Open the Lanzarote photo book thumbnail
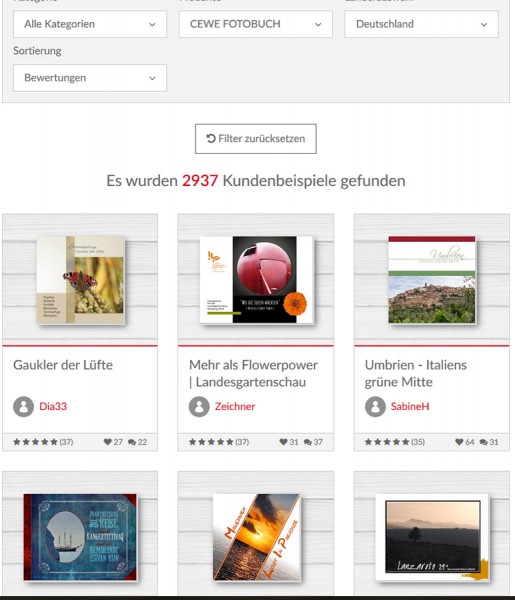This screenshot has height=600, width=515. pyautogui.click(x=432, y=538)
